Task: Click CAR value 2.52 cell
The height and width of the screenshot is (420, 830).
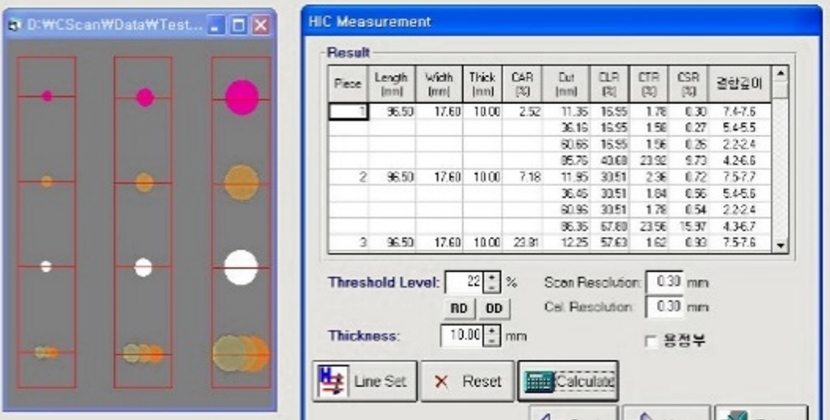Action: (522, 112)
